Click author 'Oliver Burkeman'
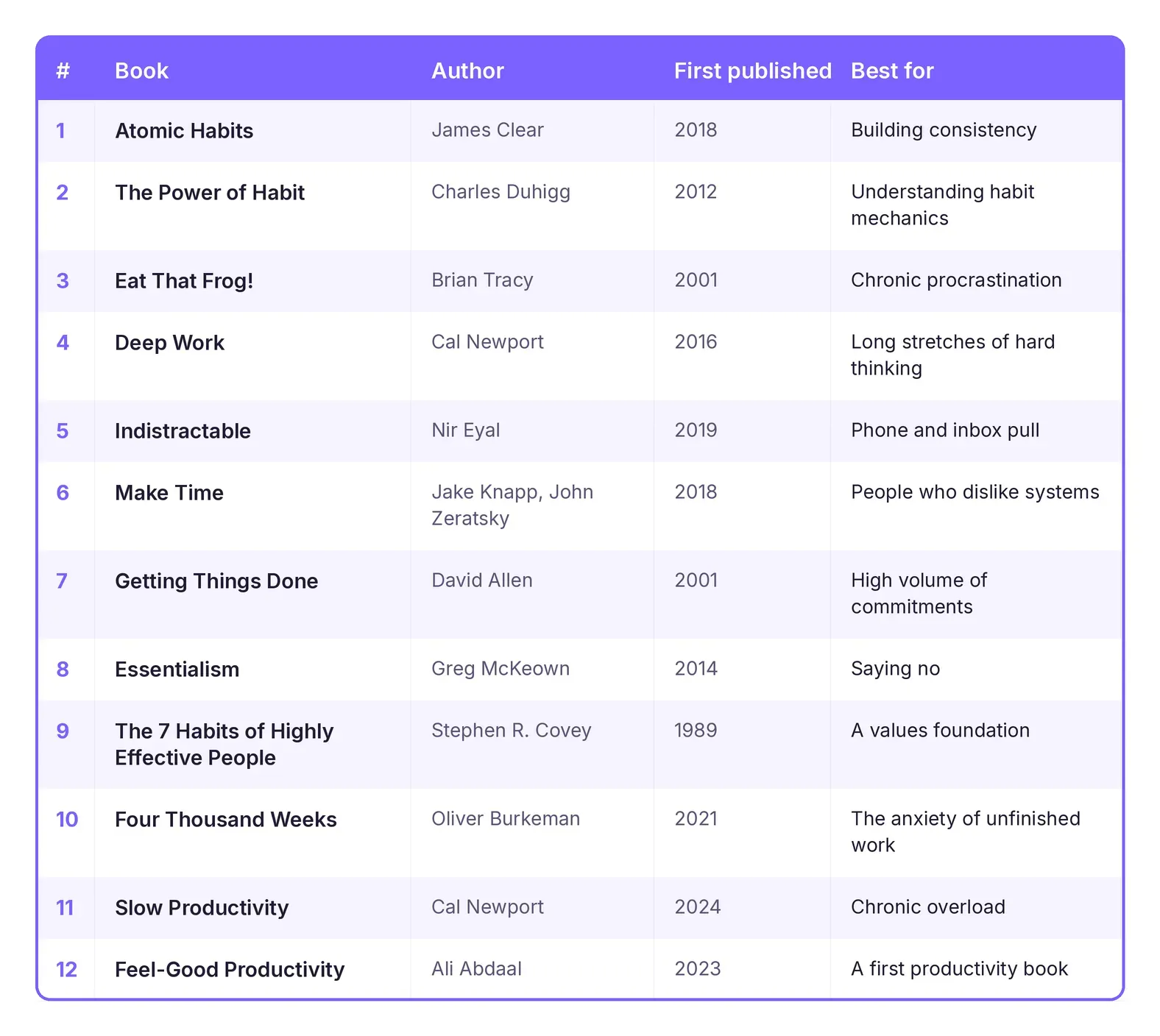 click(506, 819)
